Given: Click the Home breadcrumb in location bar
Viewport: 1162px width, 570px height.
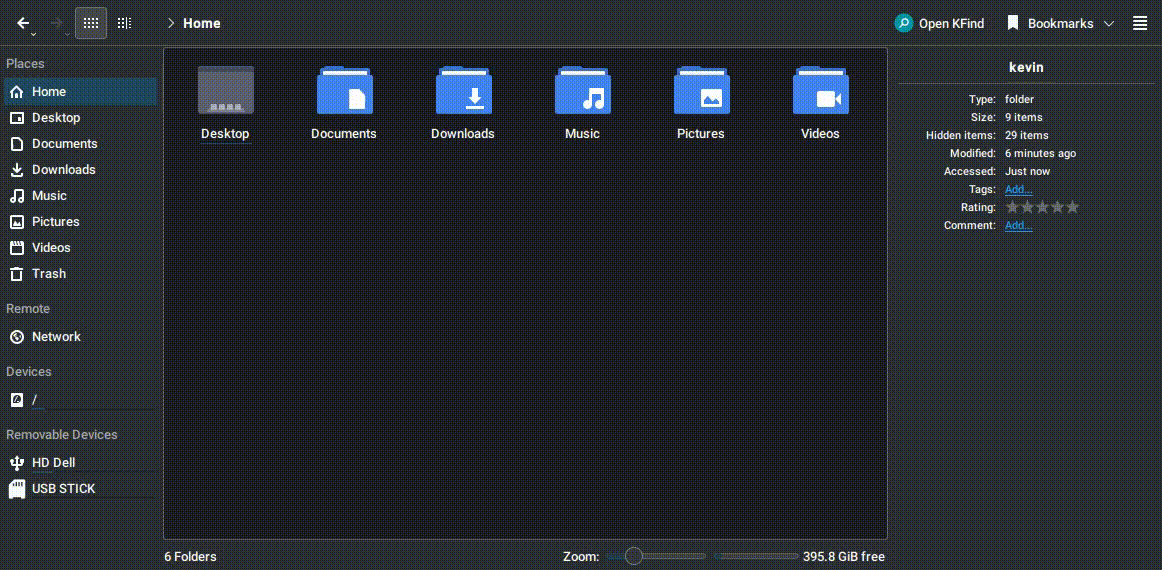Looking at the screenshot, I should click(x=202, y=23).
